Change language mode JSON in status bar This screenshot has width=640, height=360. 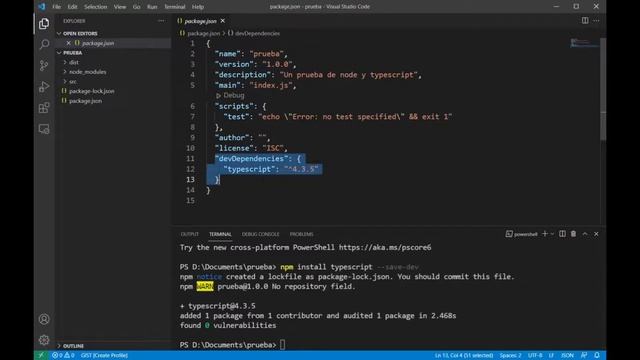coord(567,355)
